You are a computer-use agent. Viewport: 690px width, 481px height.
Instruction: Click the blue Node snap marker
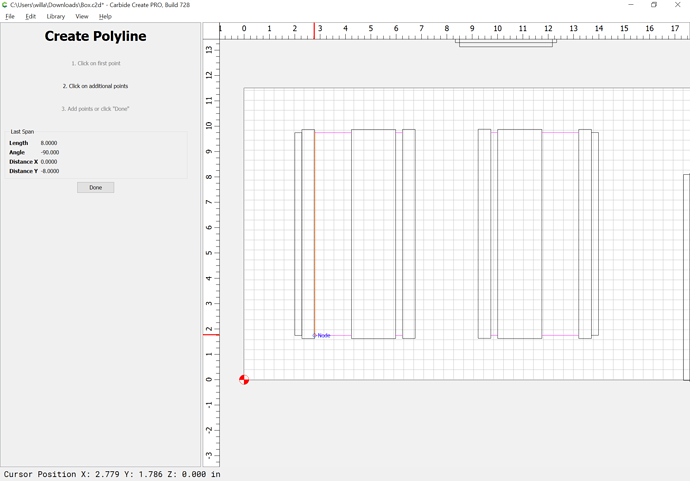point(315,335)
